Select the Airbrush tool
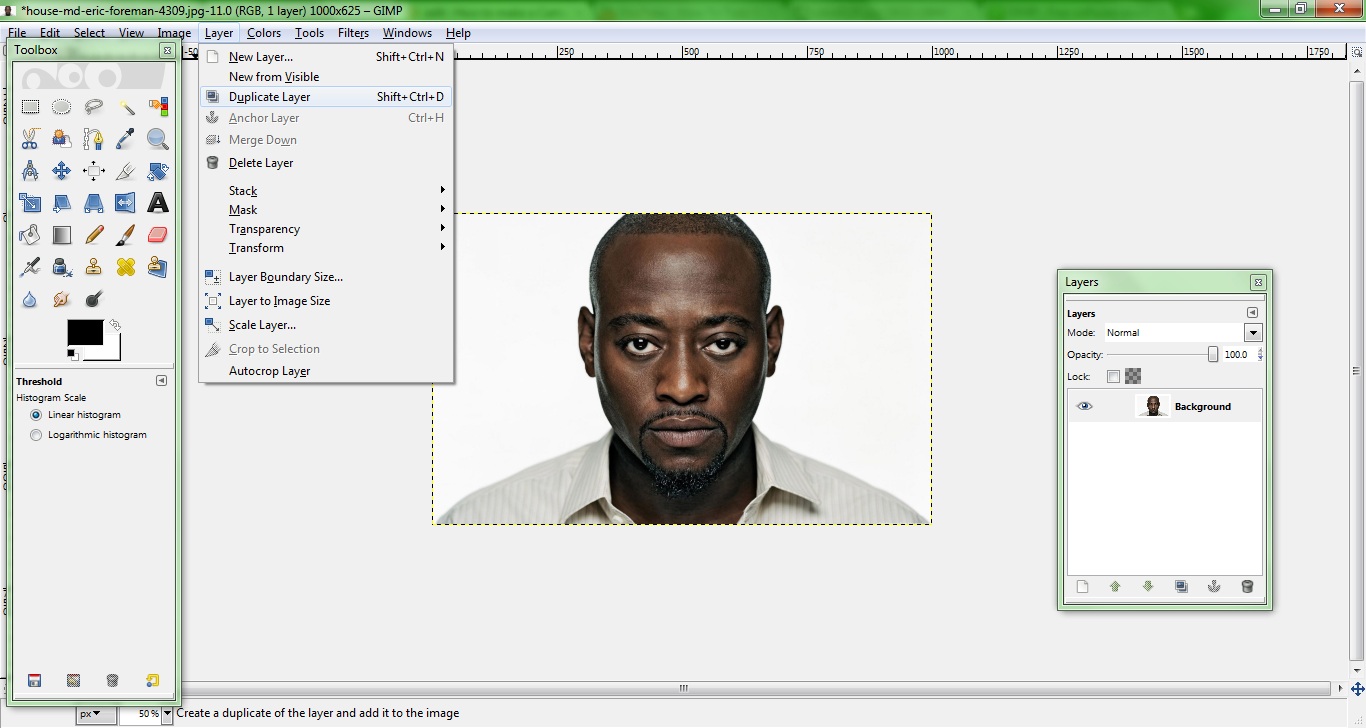This screenshot has width=1366, height=728. (x=30, y=267)
